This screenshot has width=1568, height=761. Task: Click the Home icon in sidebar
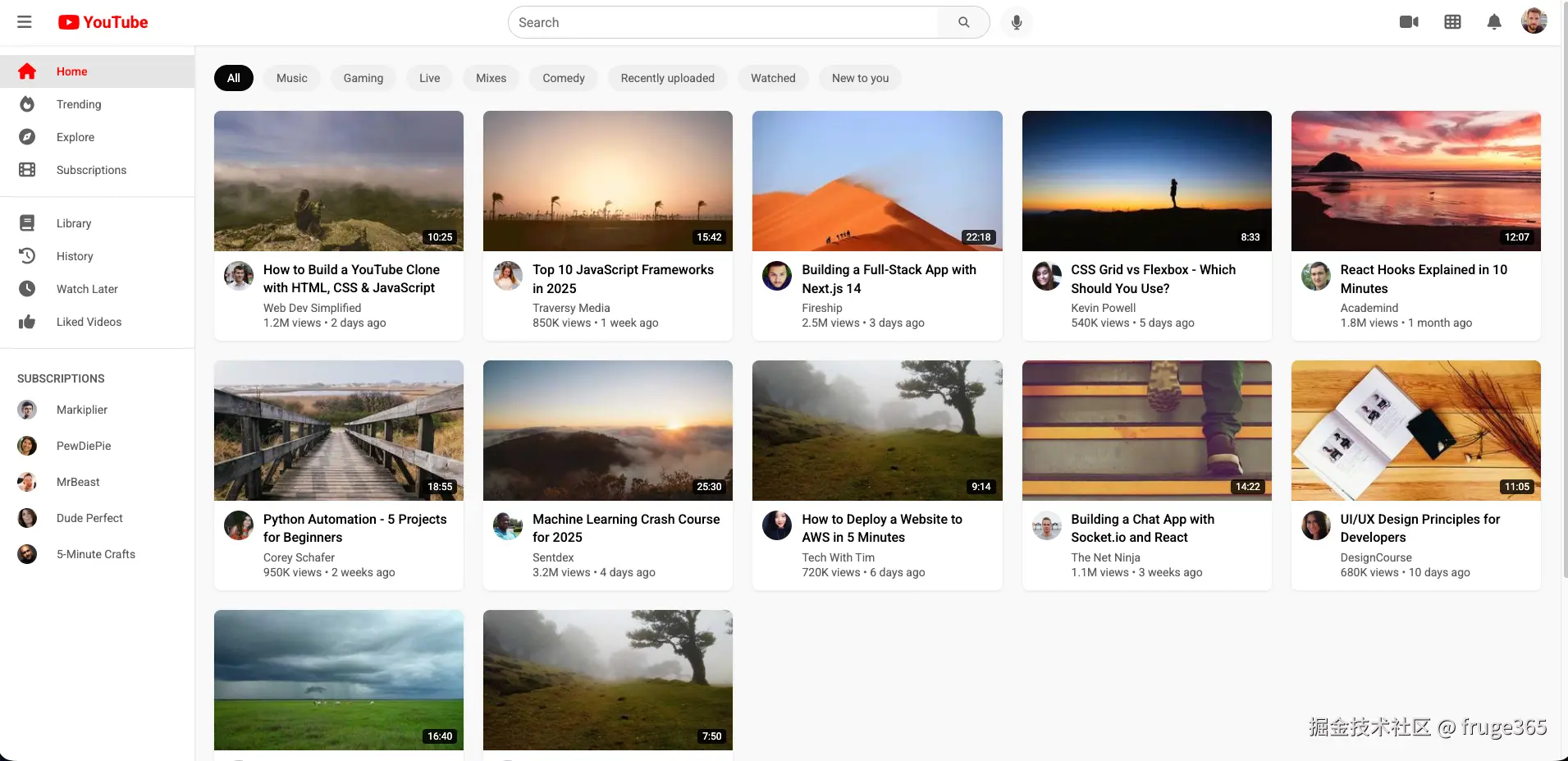pos(27,71)
